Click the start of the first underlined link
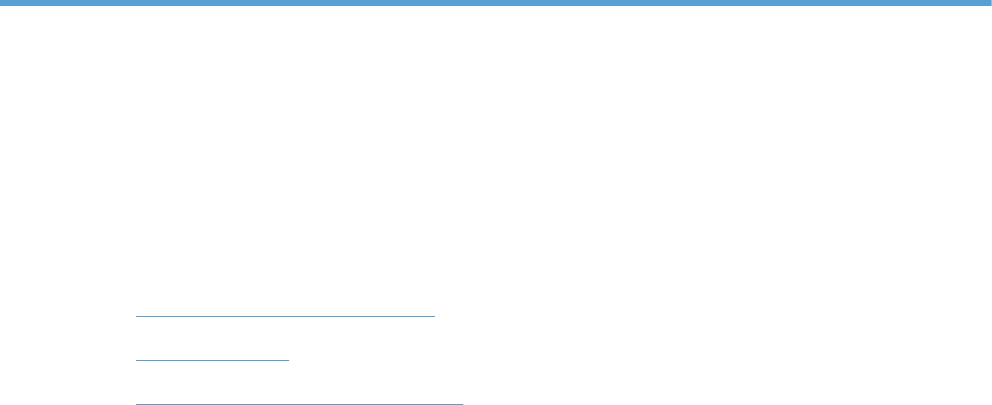Viewport: 992px width, 405px height. (137, 316)
